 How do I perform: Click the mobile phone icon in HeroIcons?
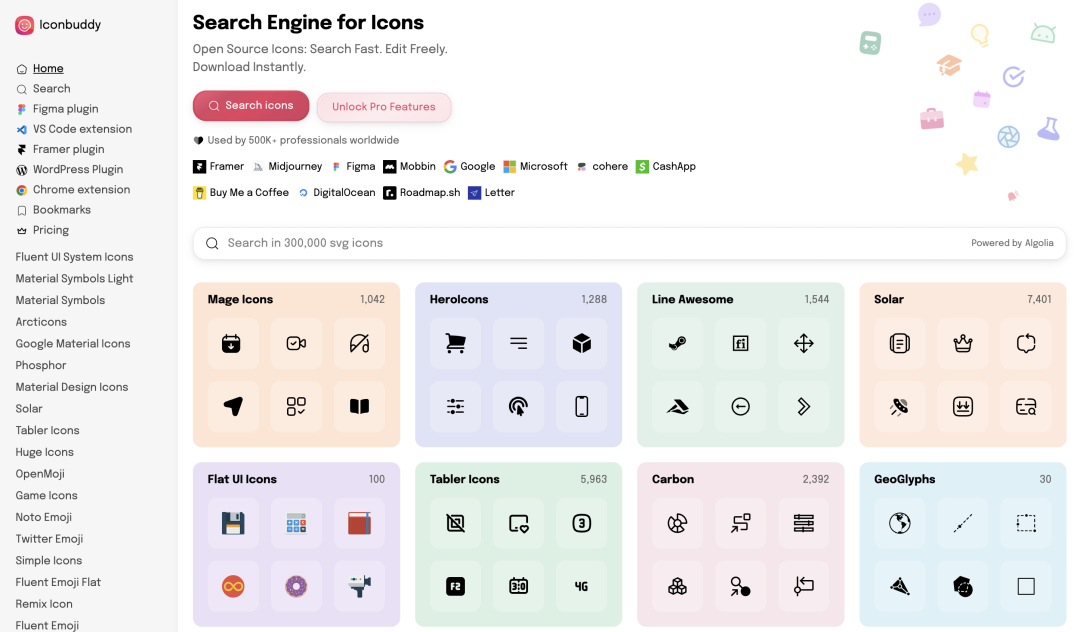point(582,406)
